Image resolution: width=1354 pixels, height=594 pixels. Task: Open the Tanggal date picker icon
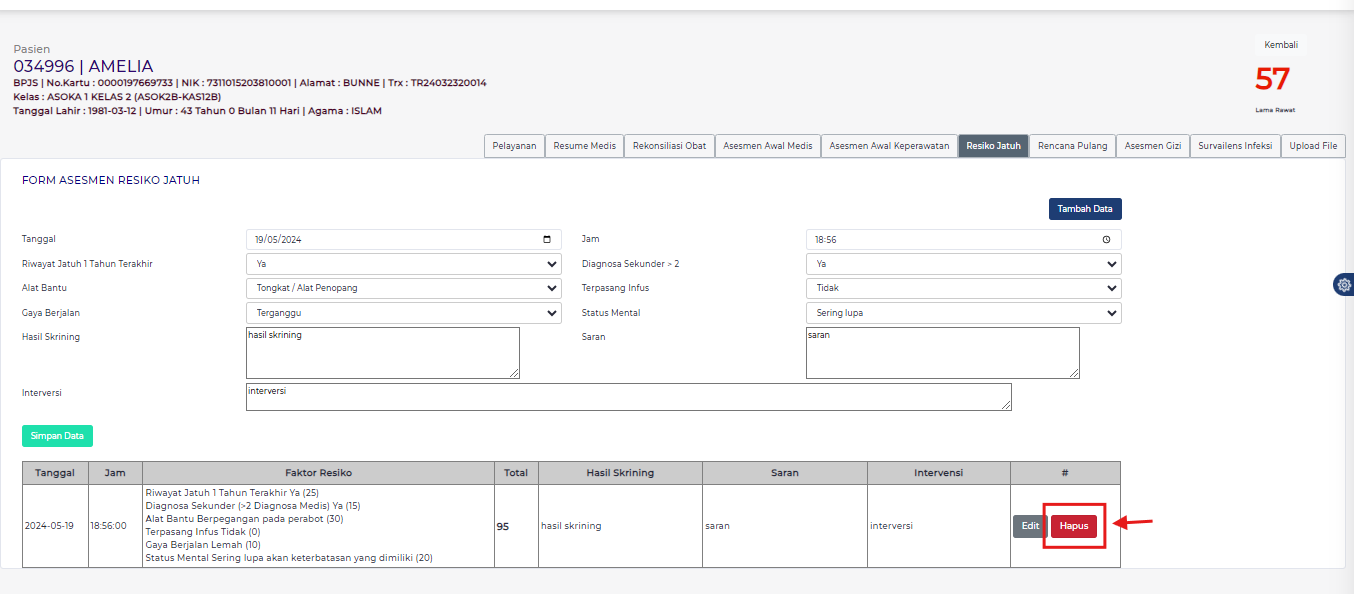coord(546,239)
